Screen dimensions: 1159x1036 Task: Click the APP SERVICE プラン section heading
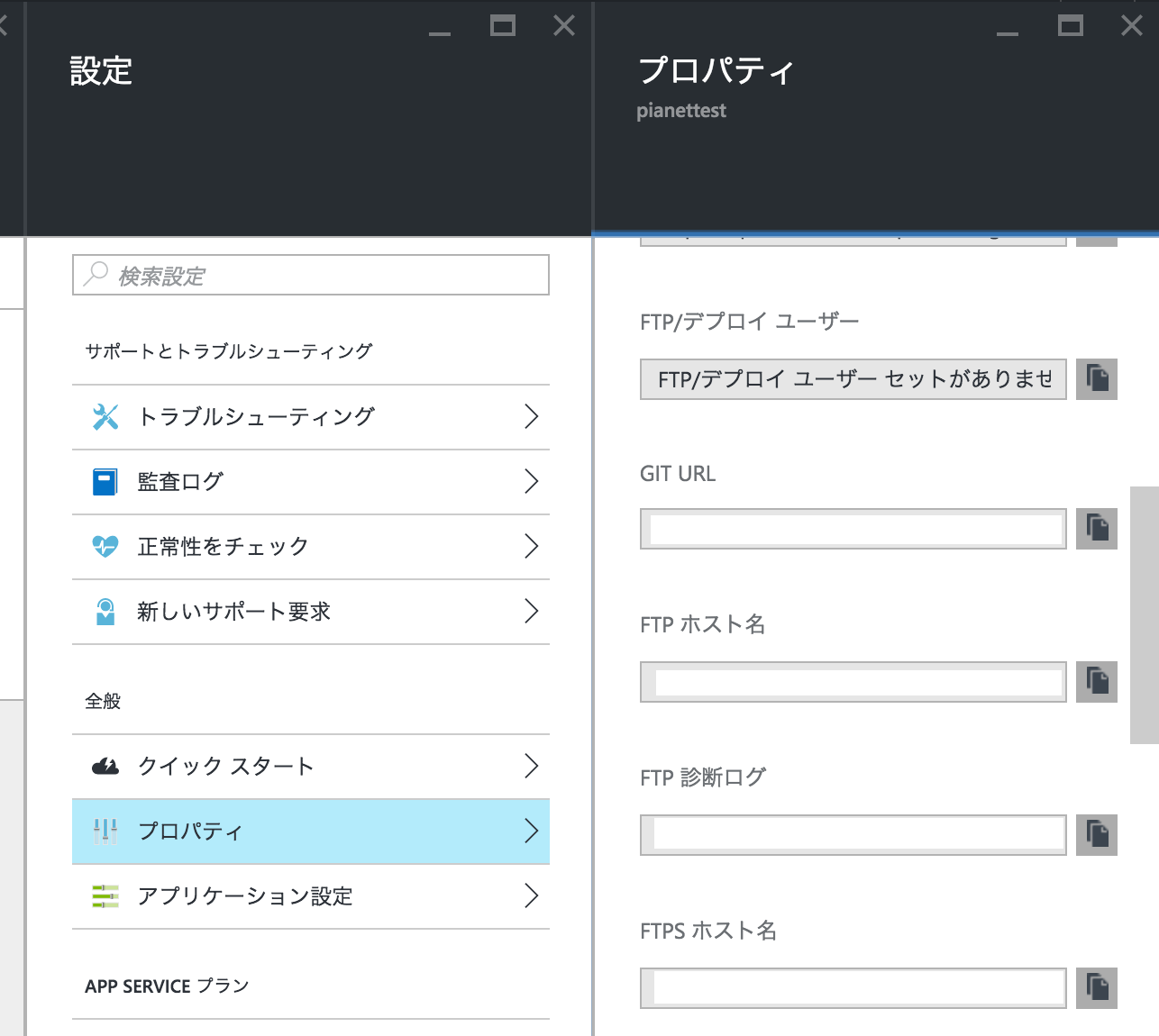click(167, 986)
